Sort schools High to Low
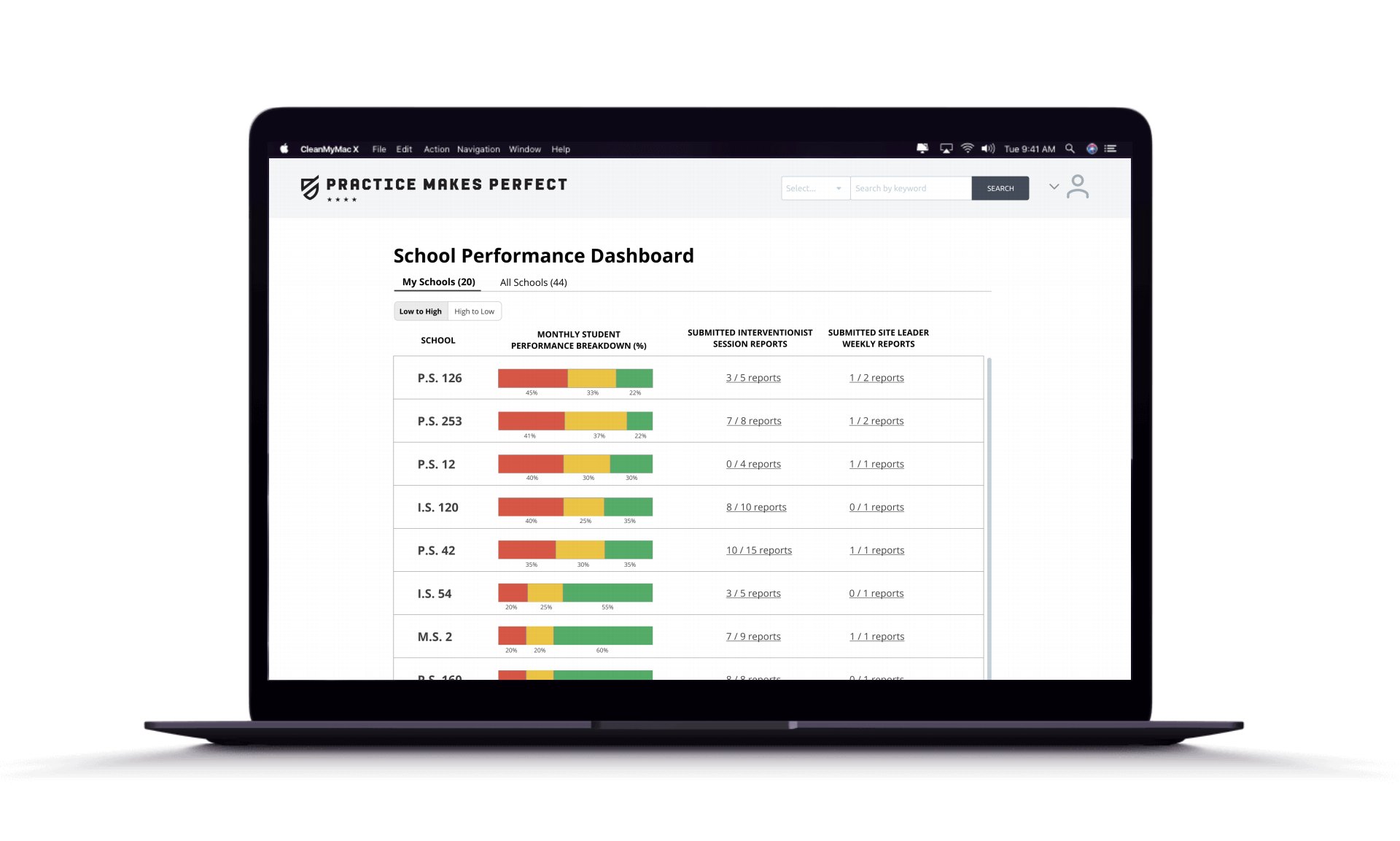Screen dimensions: 1400x841 474,311
